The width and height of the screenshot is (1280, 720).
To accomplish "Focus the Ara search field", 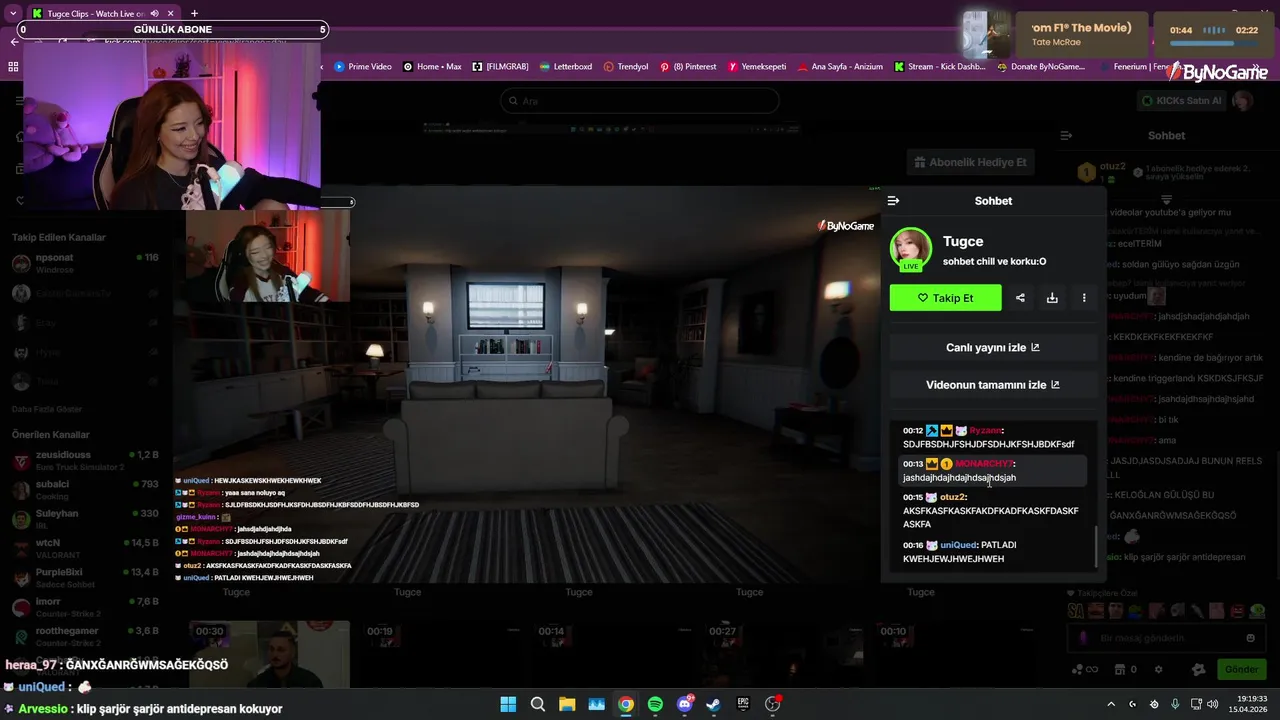I will pos(640,101).
